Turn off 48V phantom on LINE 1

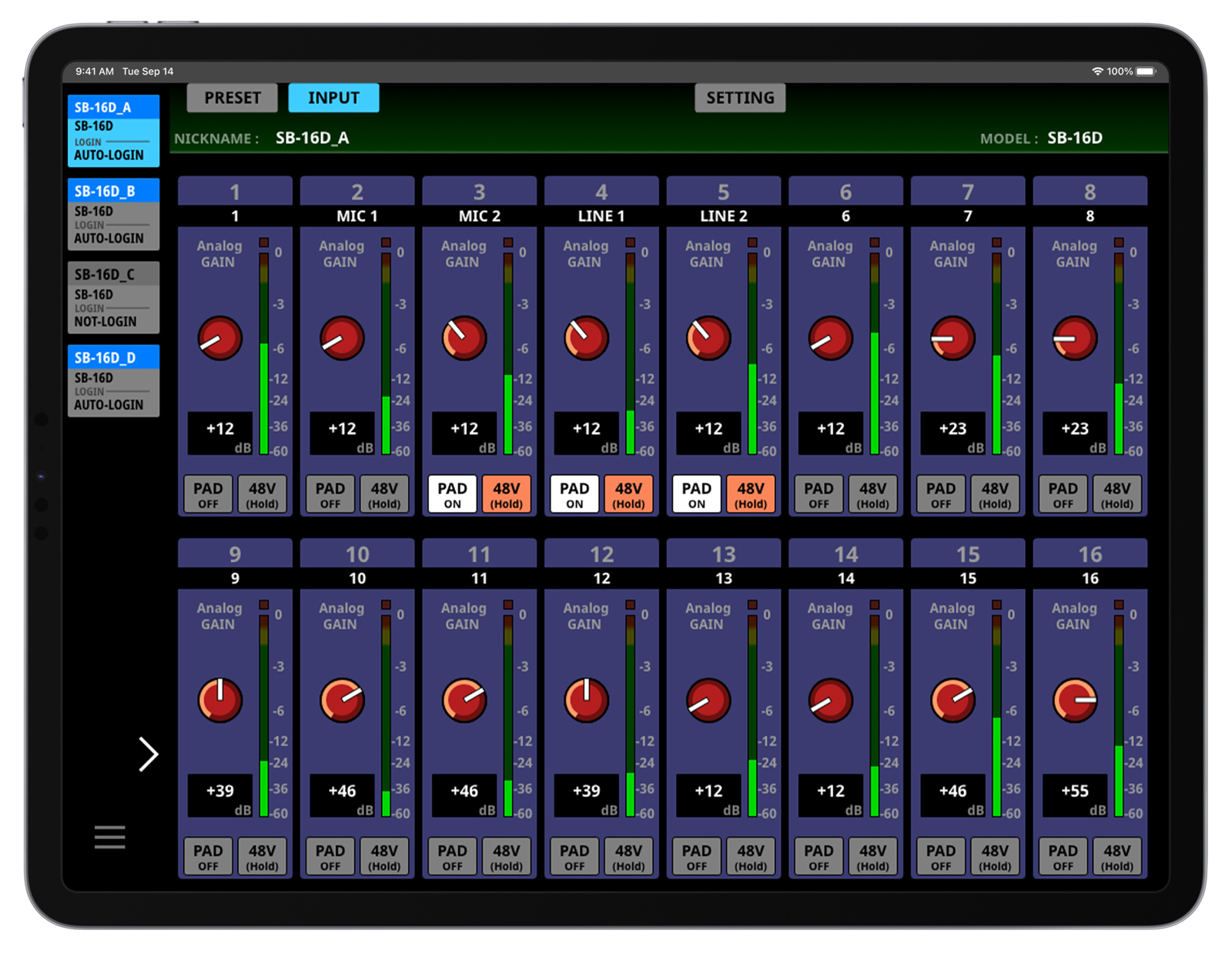pos(628,495)
